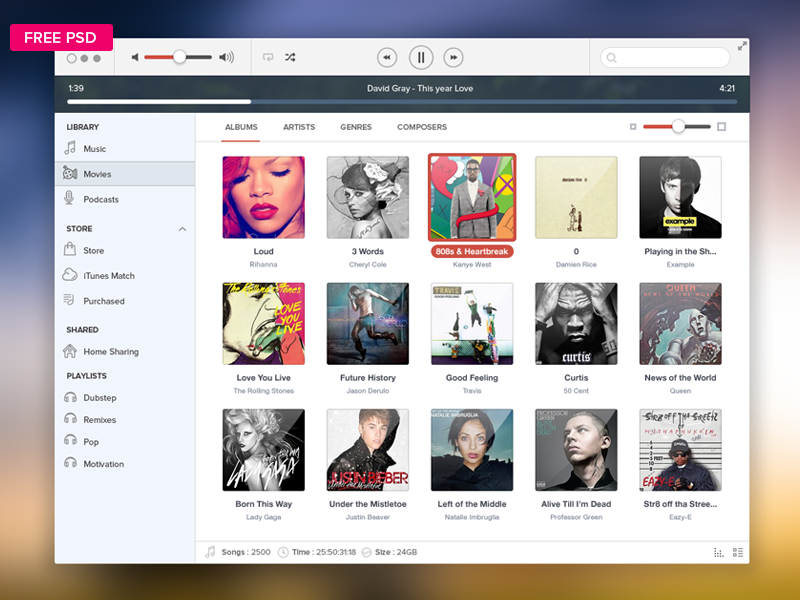Switch to the Artists tab
Viewport: 800px width, 600px height.
click(299, 127)
